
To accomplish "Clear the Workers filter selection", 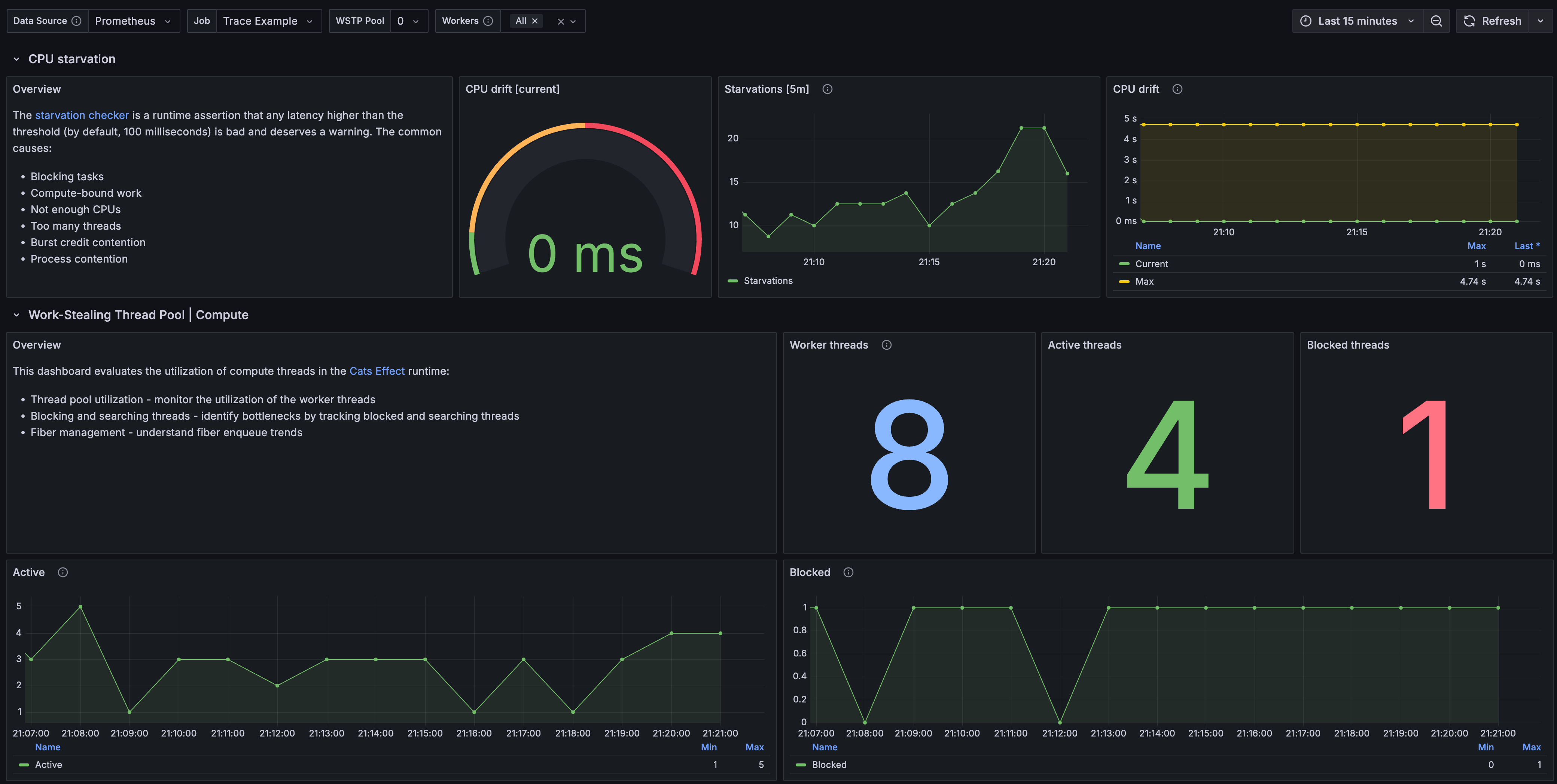I will [x=561, y=22].
